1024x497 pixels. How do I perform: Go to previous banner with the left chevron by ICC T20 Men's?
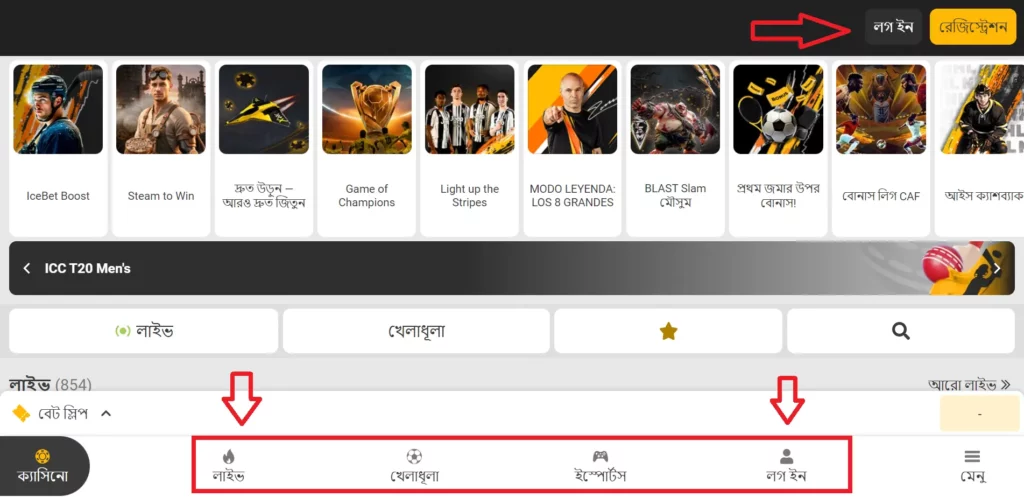[27, 268]
